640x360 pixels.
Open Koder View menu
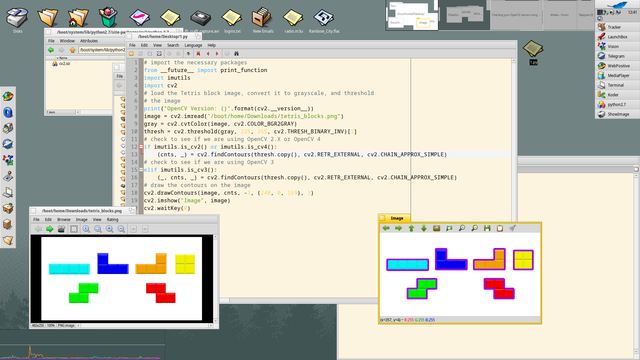(x=157, y=45)
